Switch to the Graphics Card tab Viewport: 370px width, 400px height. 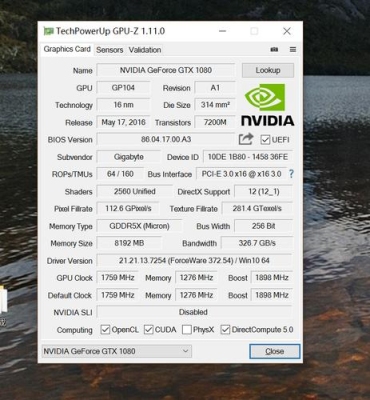(67, 49)
